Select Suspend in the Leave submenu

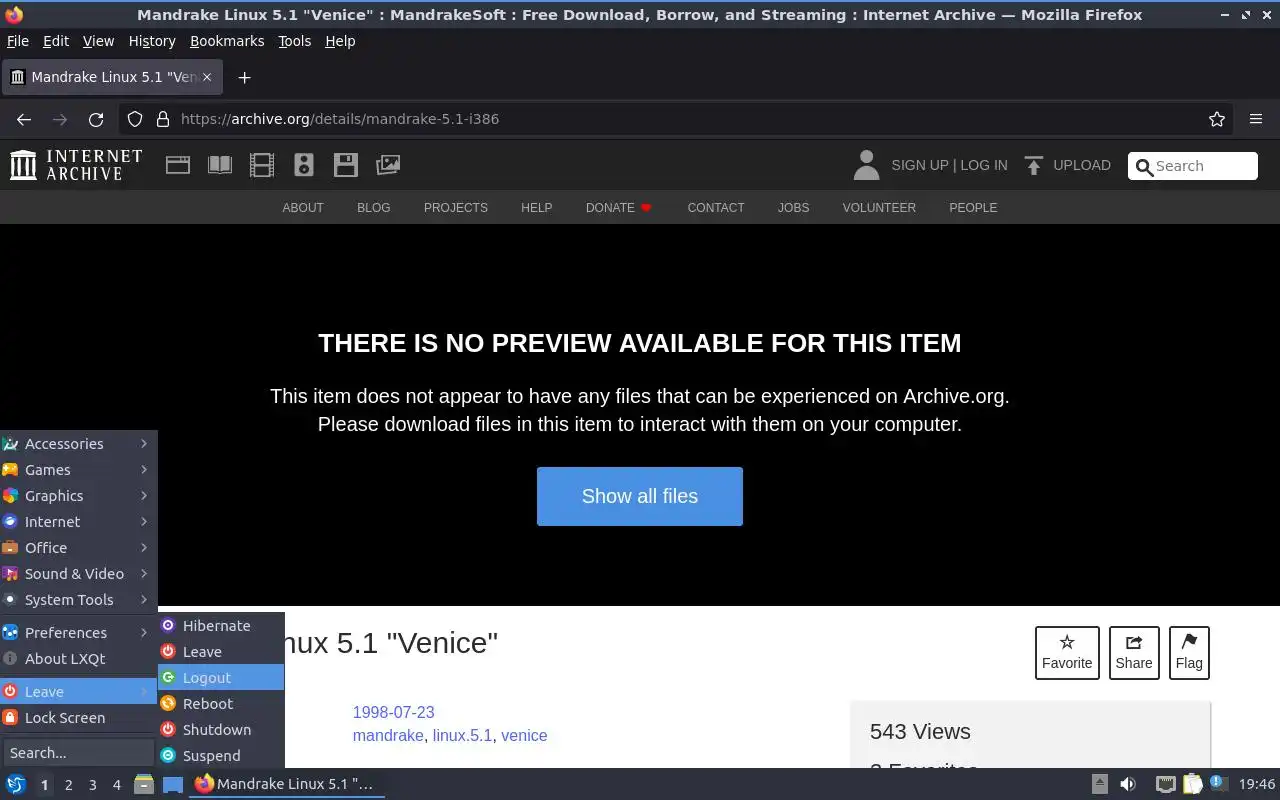(221, 756)
